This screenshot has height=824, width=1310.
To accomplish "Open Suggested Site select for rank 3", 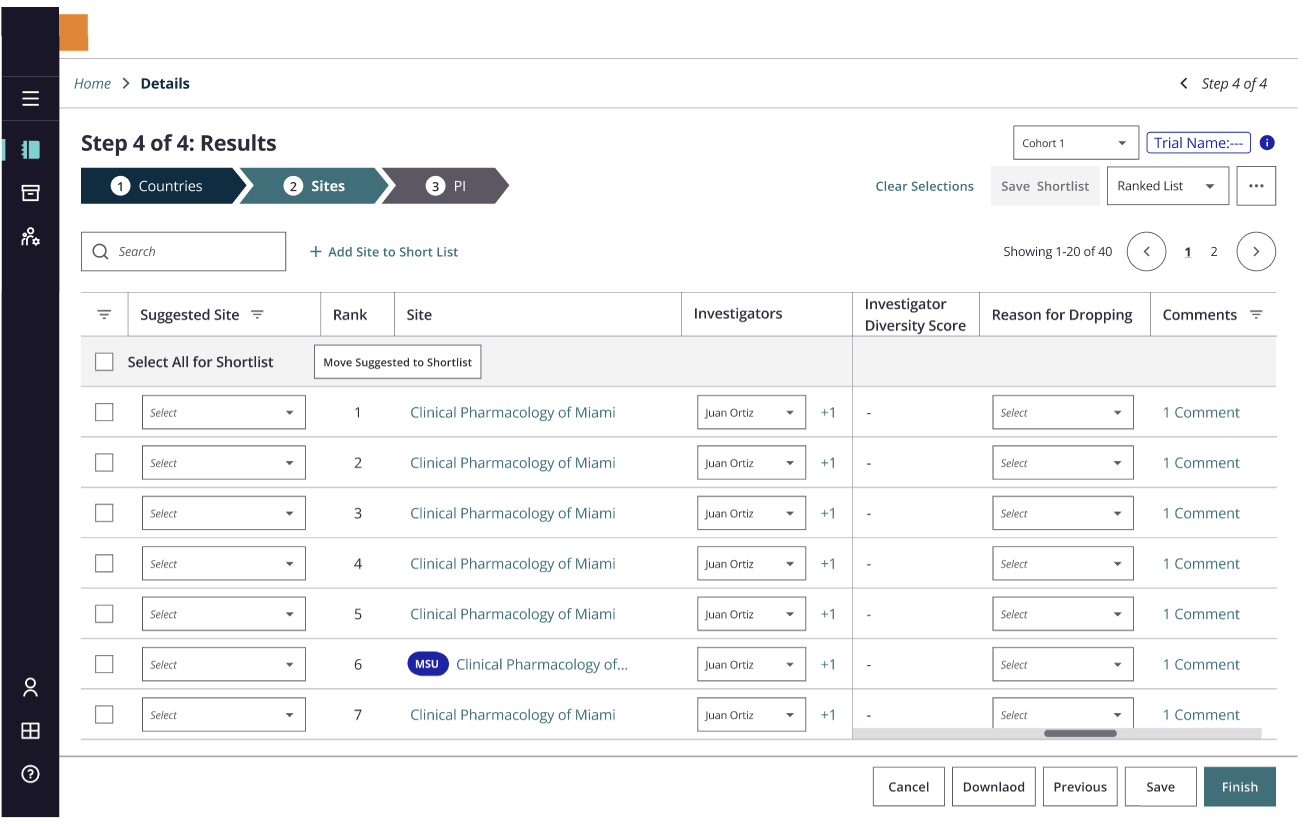I will coord(223,513).
